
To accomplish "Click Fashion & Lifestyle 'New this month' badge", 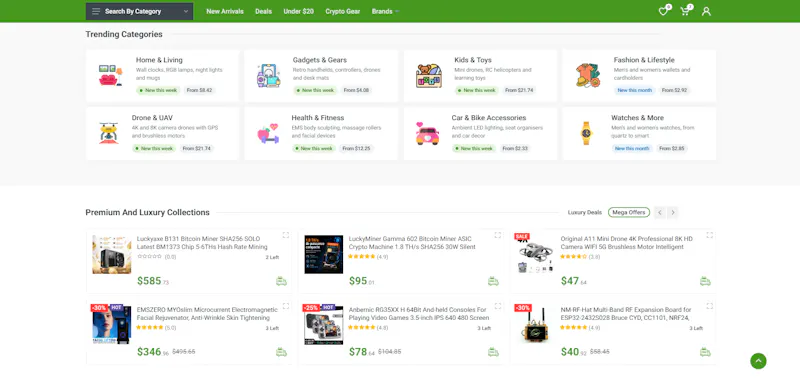I will (x=634, y=90).
